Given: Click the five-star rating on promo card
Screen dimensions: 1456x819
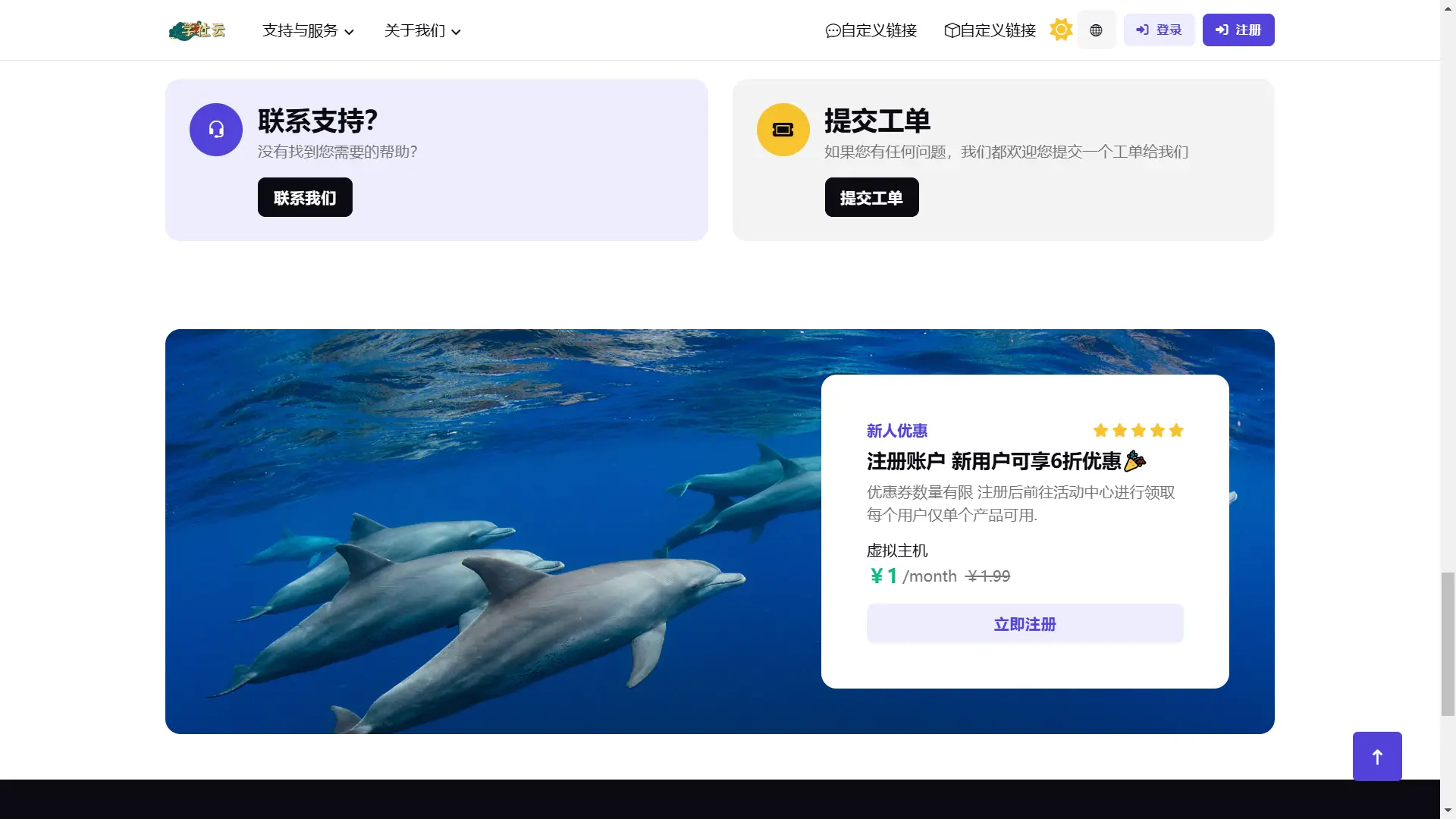Looking at the screenshot, I should pos(1137,430).
